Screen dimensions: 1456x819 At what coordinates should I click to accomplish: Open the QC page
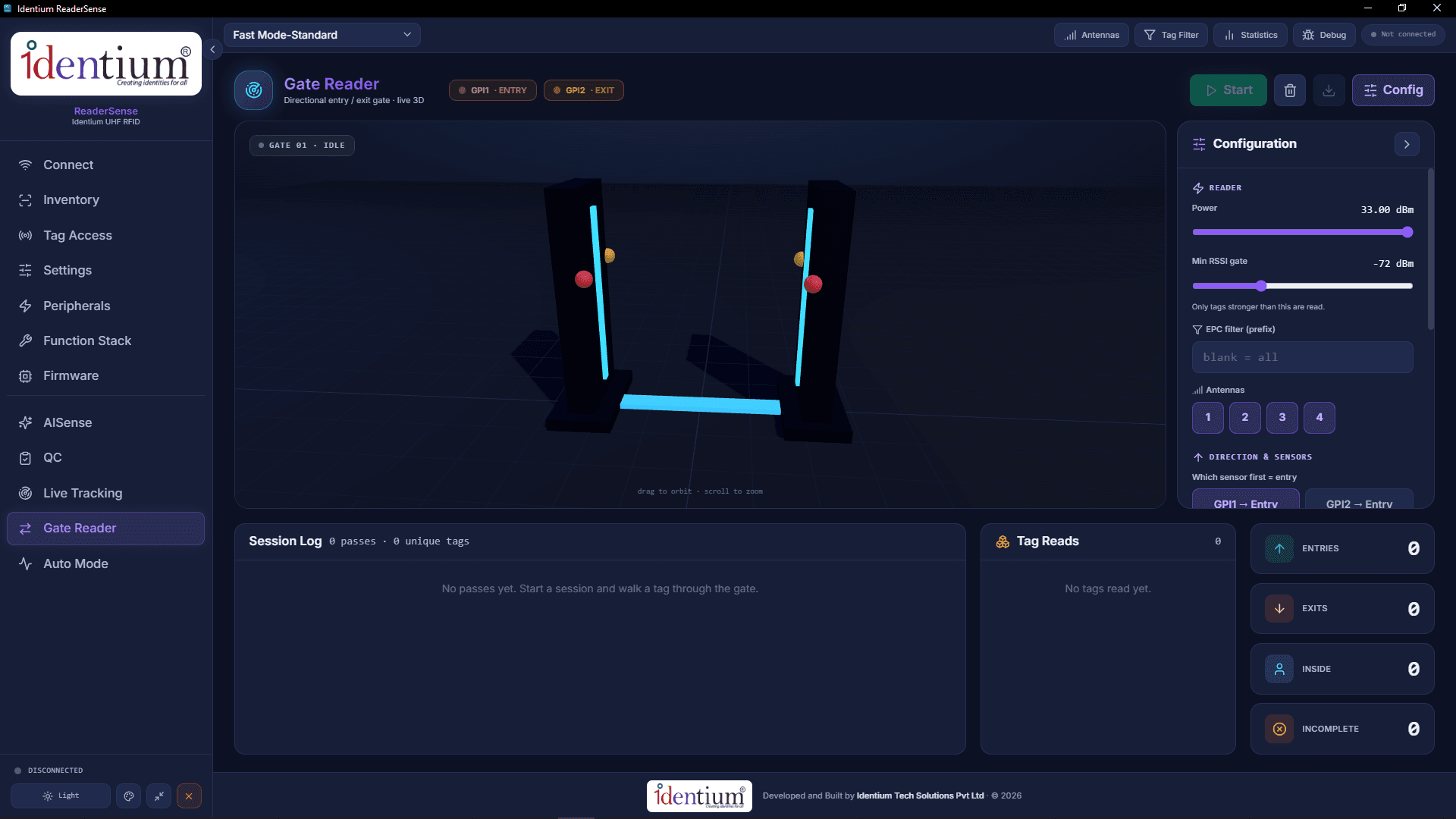(x=106, y=458)
